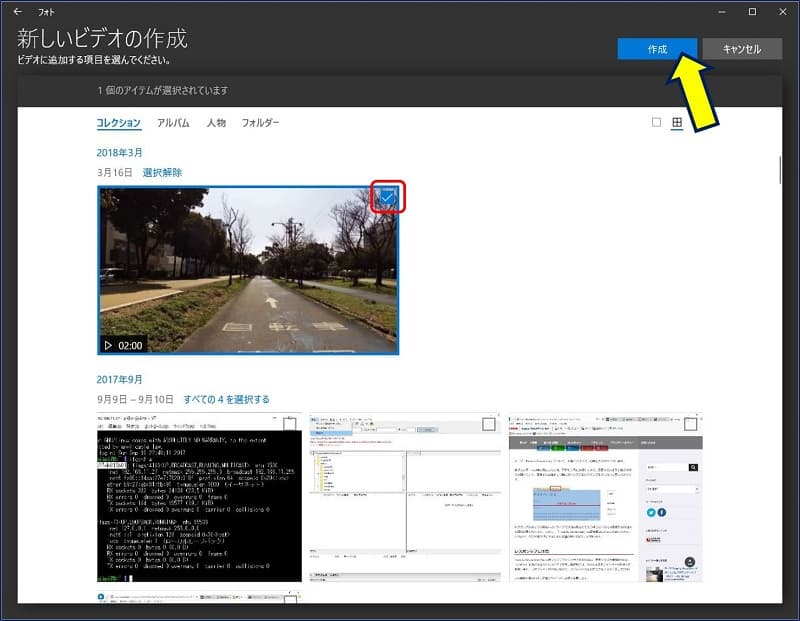Uncheck the selected road video checkbox
800x621 pixels.
tap(387, 198)
